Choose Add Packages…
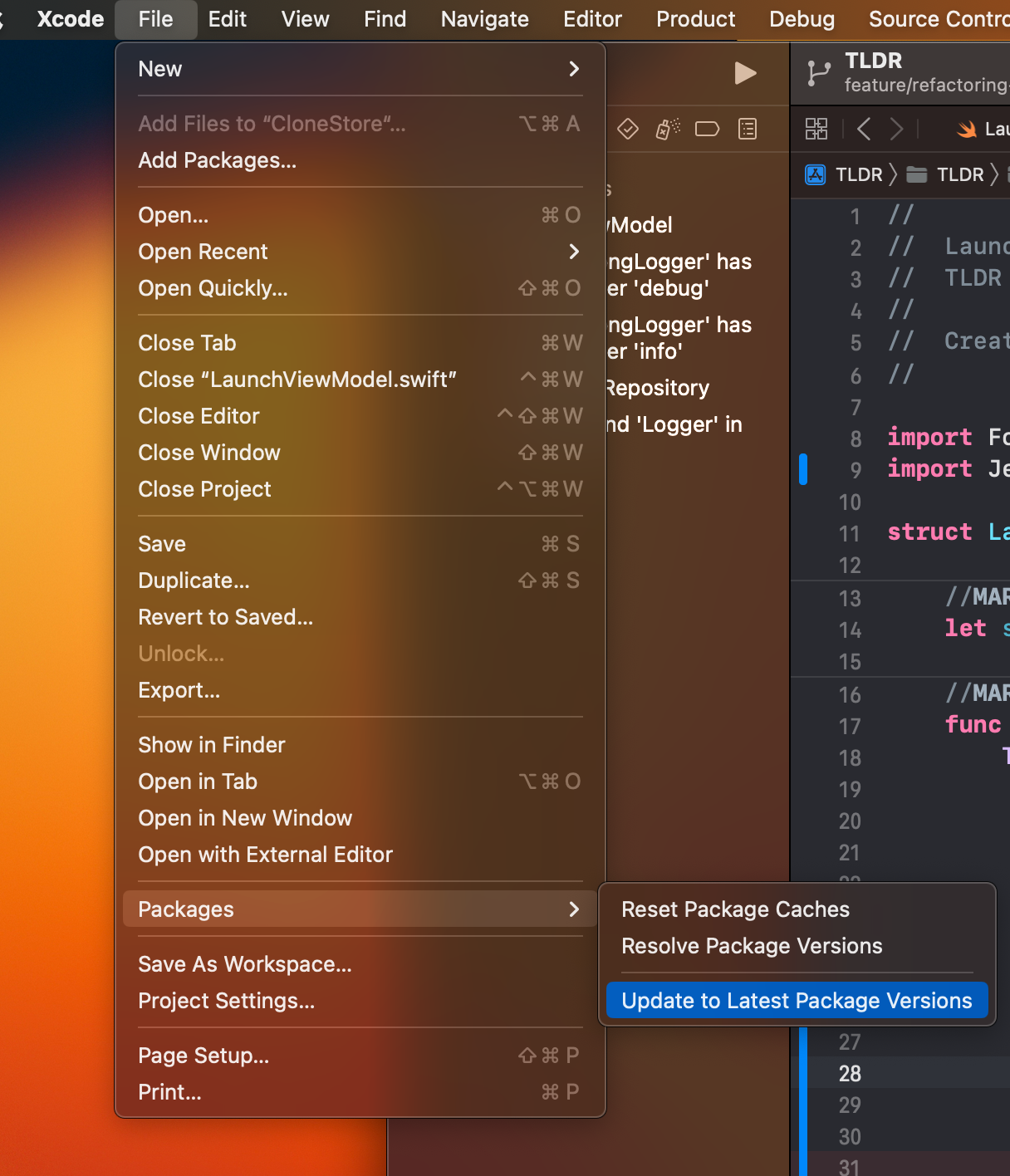 point(360,160)
